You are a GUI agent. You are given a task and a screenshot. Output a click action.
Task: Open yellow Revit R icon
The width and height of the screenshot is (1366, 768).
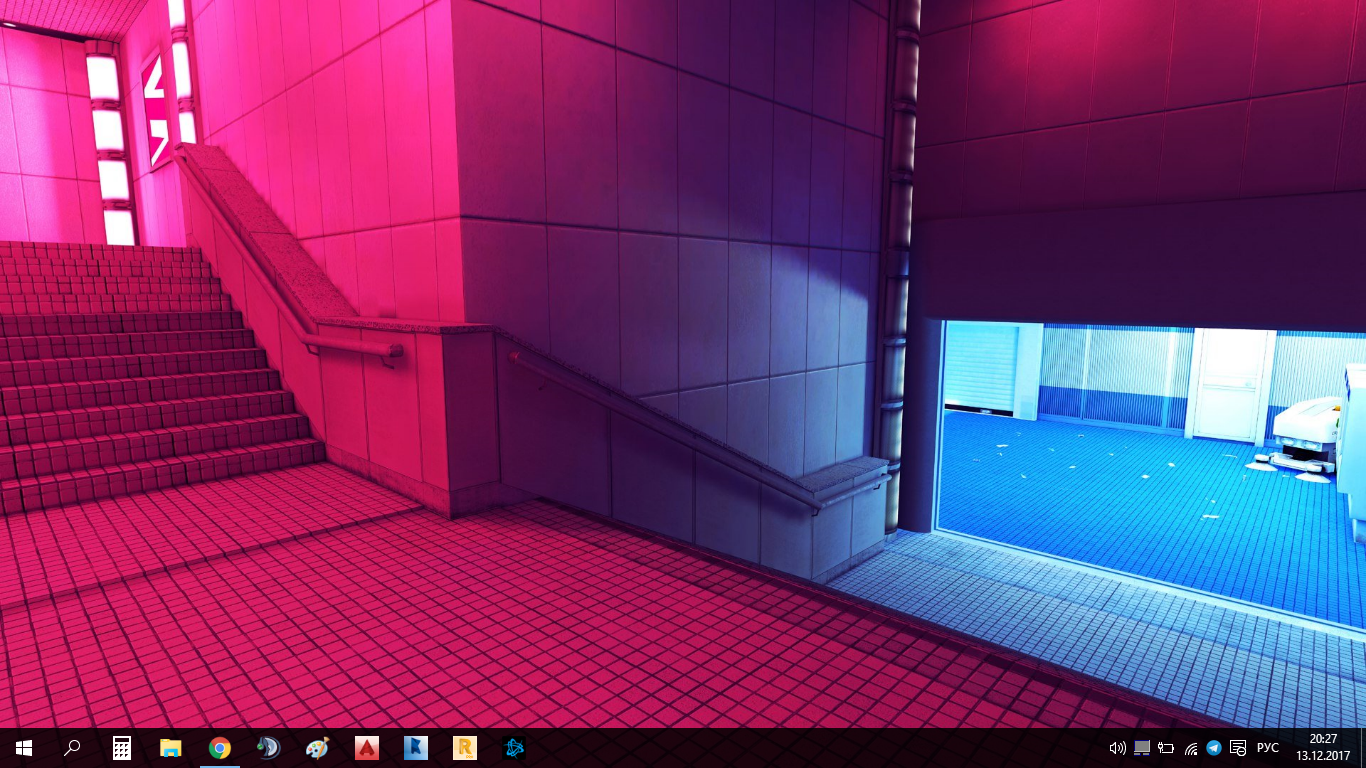[x=465, y=748]
